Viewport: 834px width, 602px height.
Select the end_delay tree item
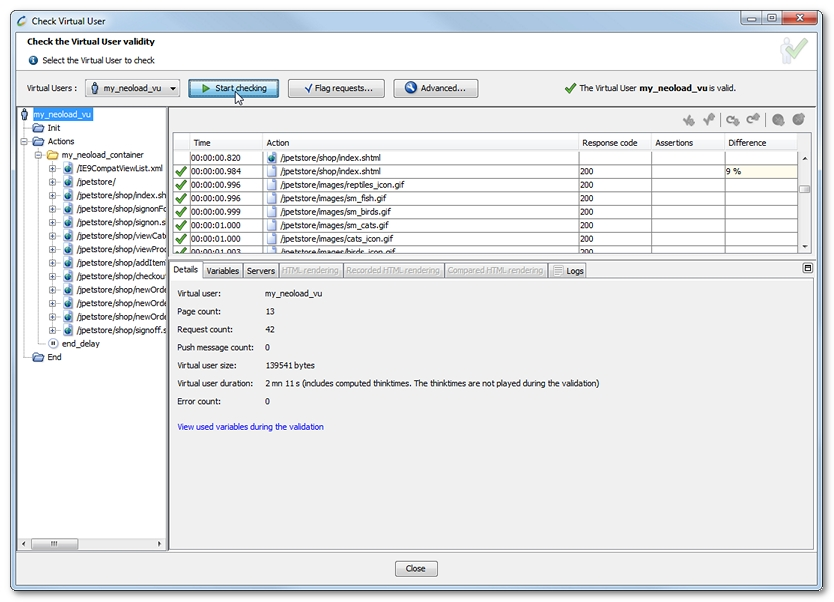[81, 344]
